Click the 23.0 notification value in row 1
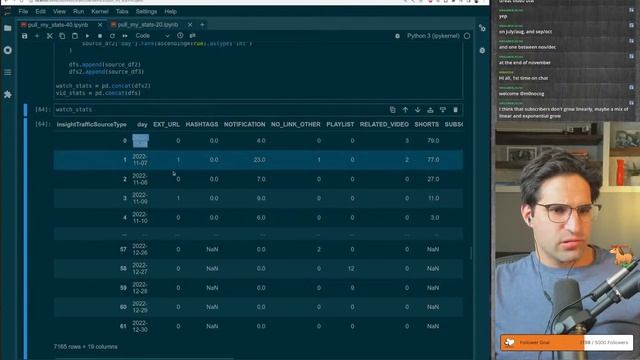The width and height of the screenshot is (640, 360). coord(260,160)
